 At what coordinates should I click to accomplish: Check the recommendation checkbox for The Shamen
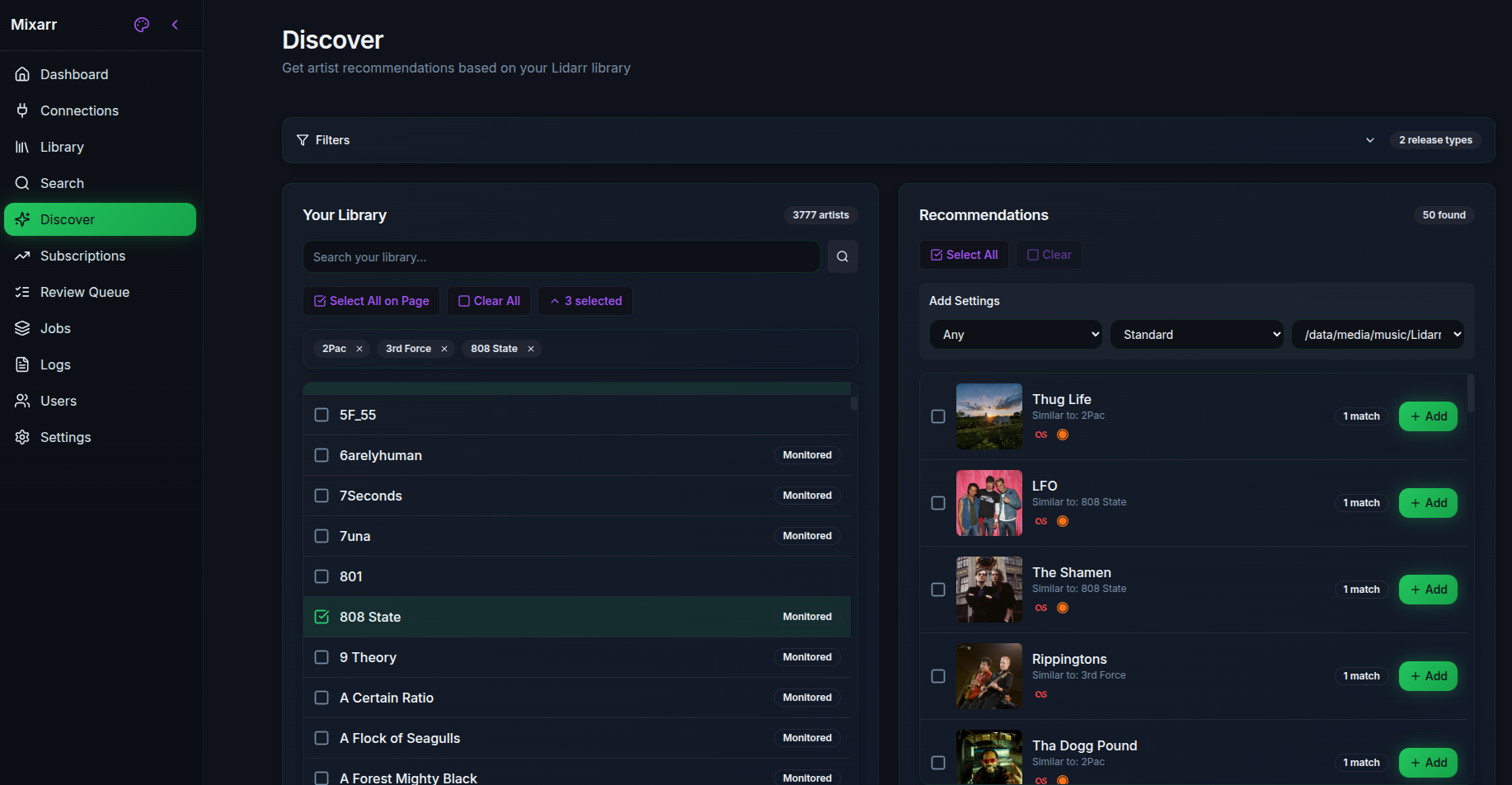click(938, 590)
